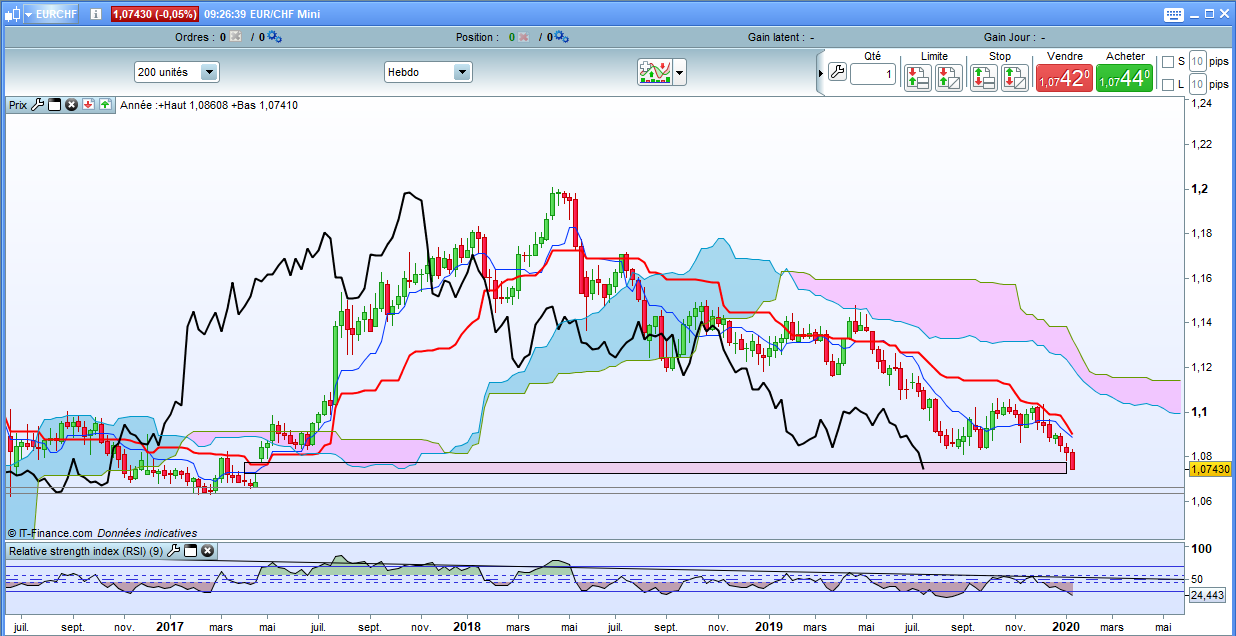Image resolution: width=1236 pixels, height=636 pixels.
Task: Click the Position label
Action: 477,37
